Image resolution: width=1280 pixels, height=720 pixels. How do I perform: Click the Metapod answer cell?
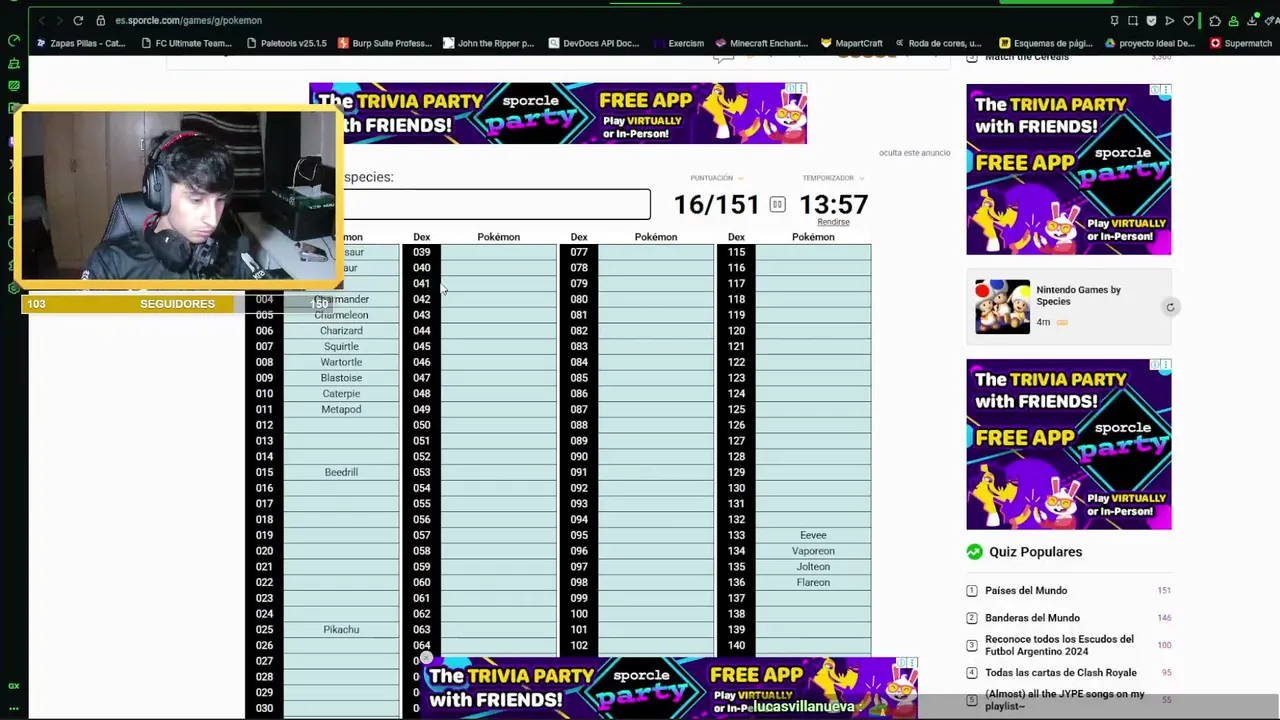[x=341, y=409]
